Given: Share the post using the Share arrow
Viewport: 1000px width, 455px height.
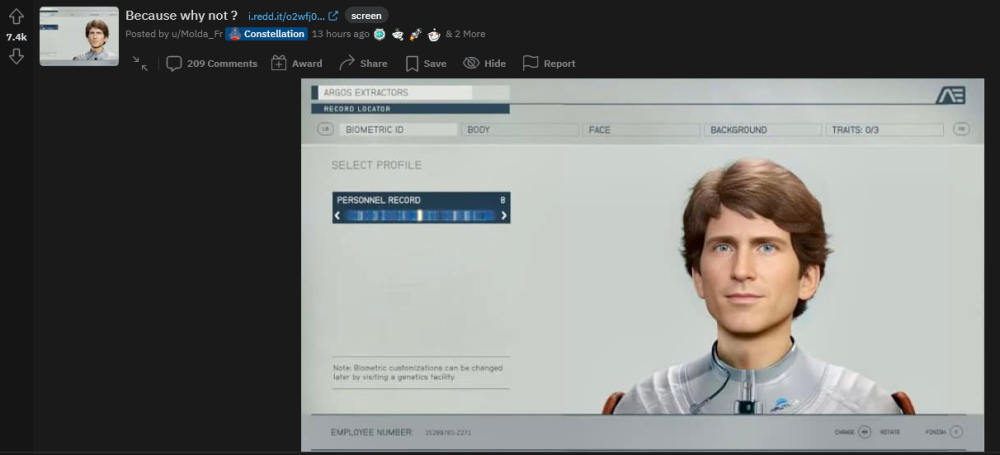Looking at the screenshot, I should (347, 63).
